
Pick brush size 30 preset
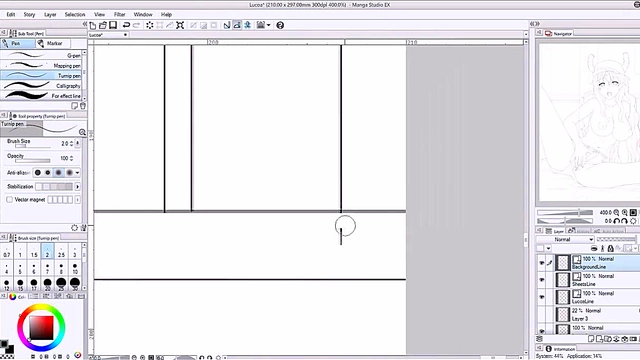pos(75,284)
